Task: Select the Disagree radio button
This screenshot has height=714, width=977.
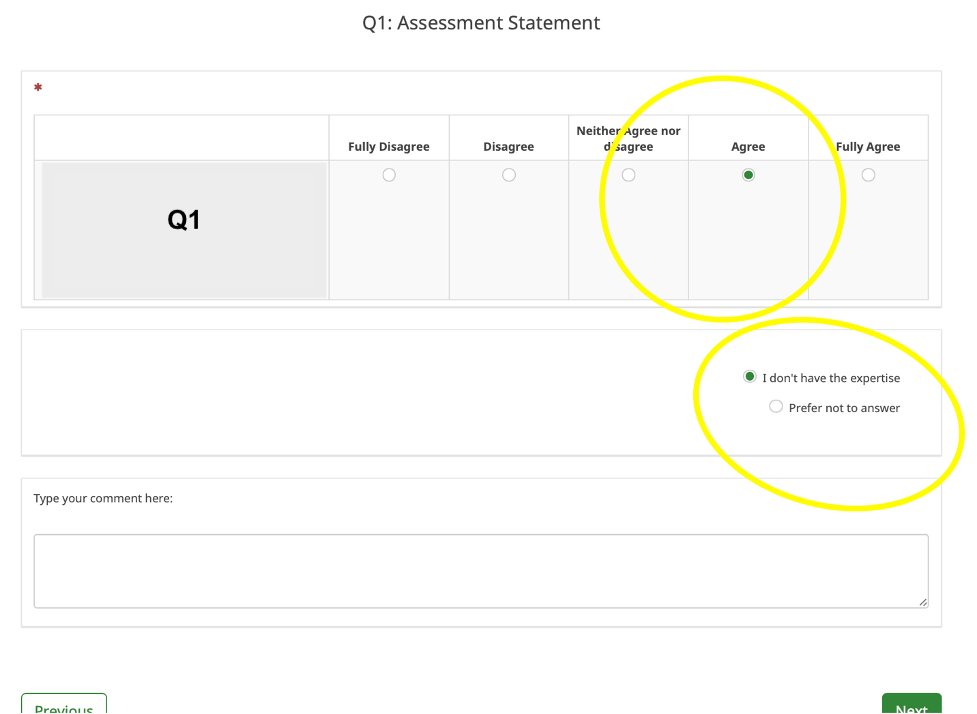Action: [509, 175]
